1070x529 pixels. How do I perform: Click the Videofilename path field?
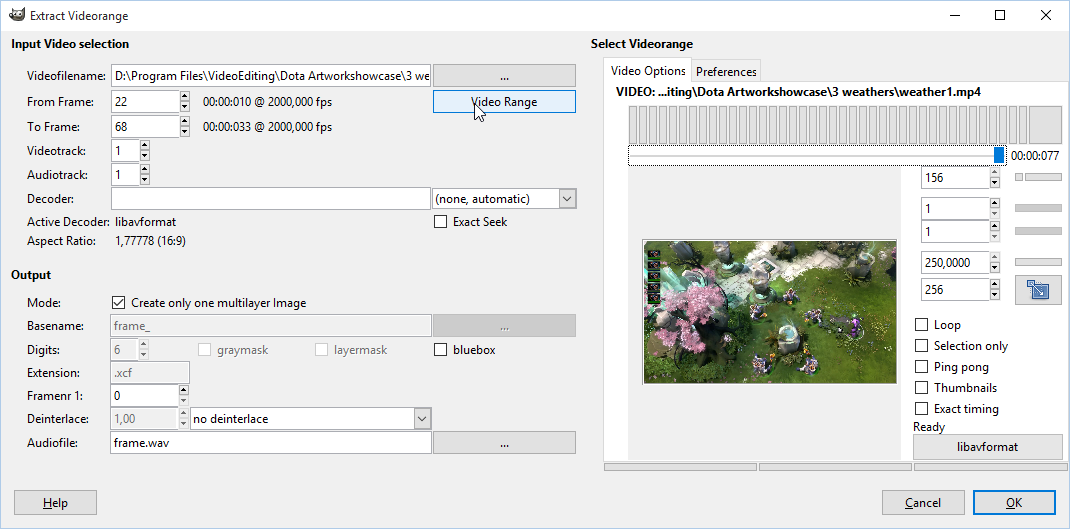coord(271,76)
